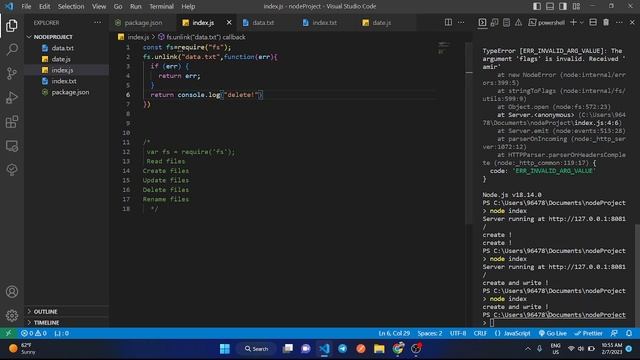
Task: Open data.txt in Explorer tree
Action: [67, 48]
